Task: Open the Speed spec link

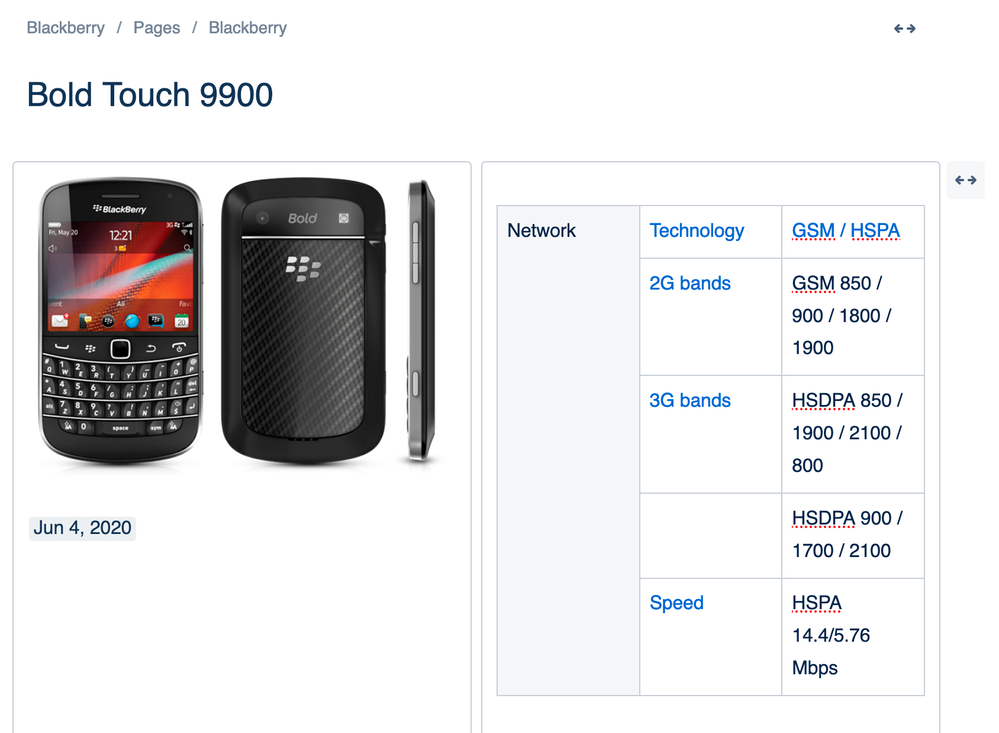Action: 676,602
